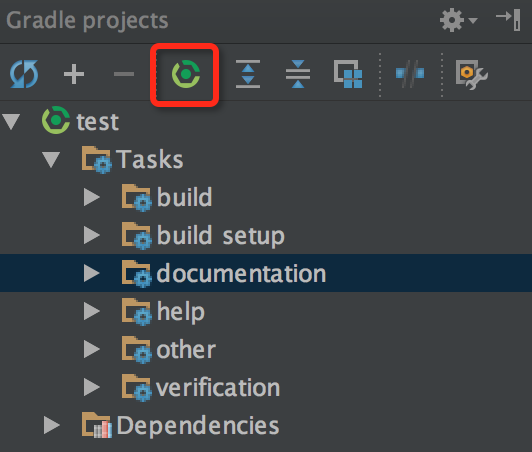Open Gradle Settings wrench icon

pos(472,74)
